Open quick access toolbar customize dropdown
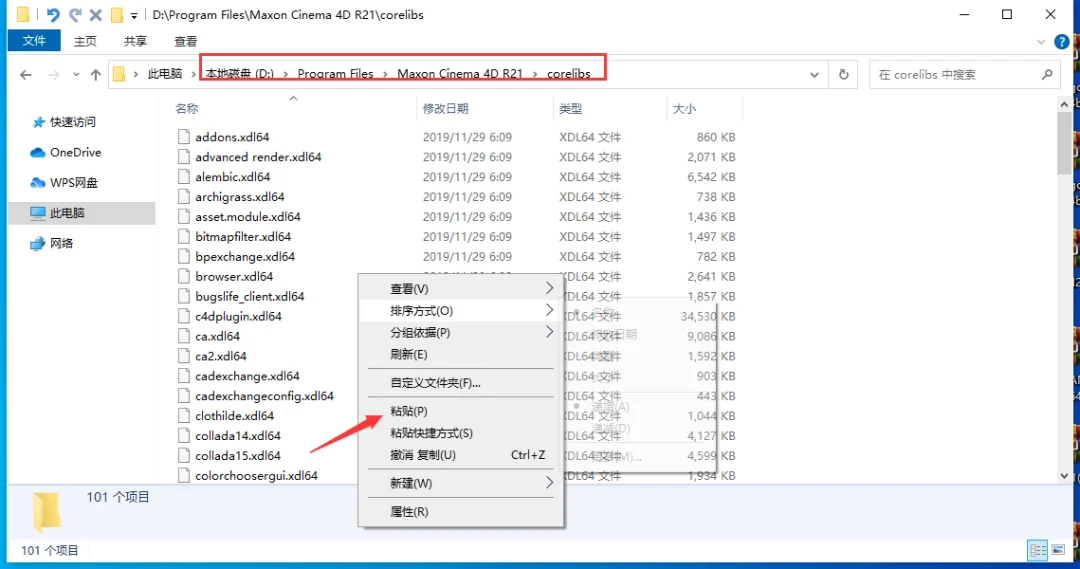This screenshot has height=569, width=1080. [134, 15]
